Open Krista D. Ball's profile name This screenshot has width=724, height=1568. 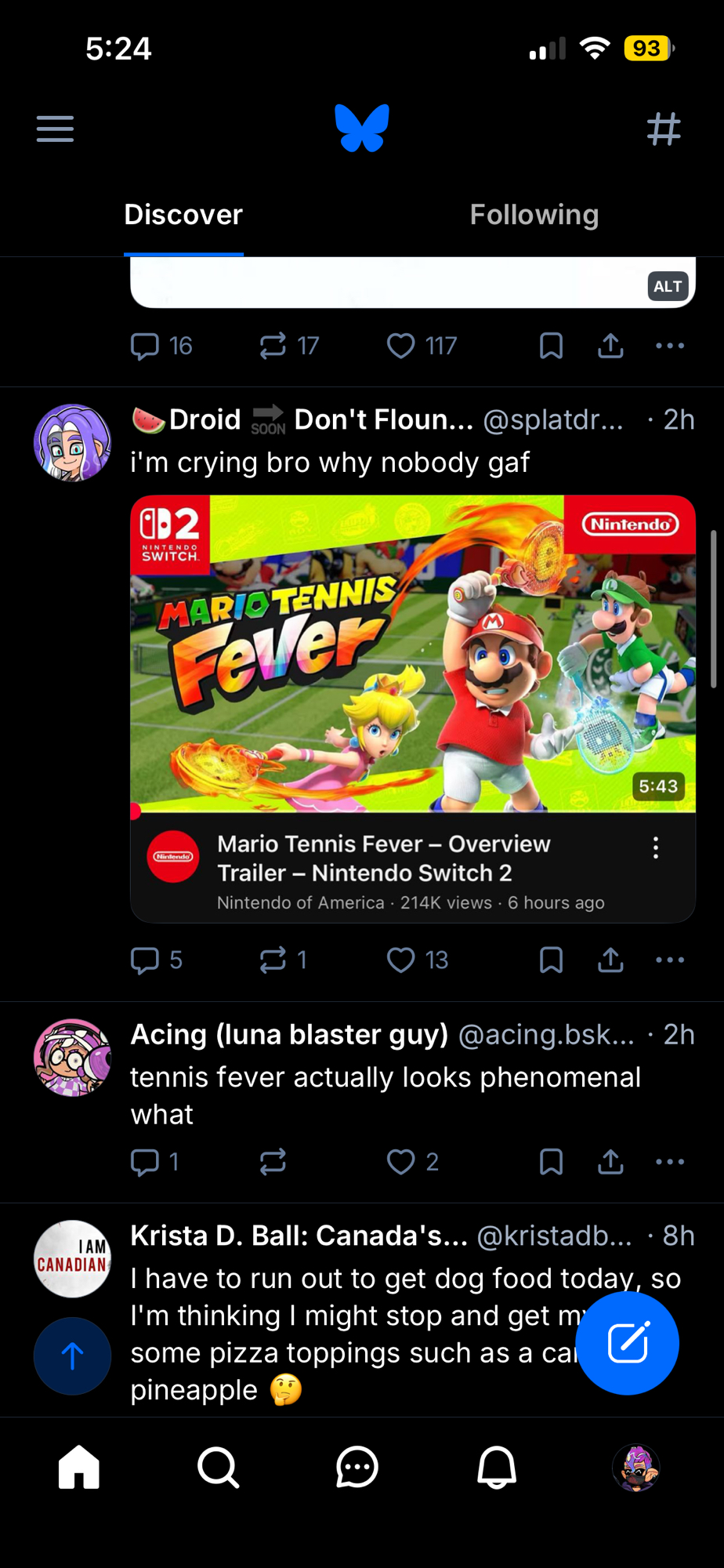coord(299,1236)
